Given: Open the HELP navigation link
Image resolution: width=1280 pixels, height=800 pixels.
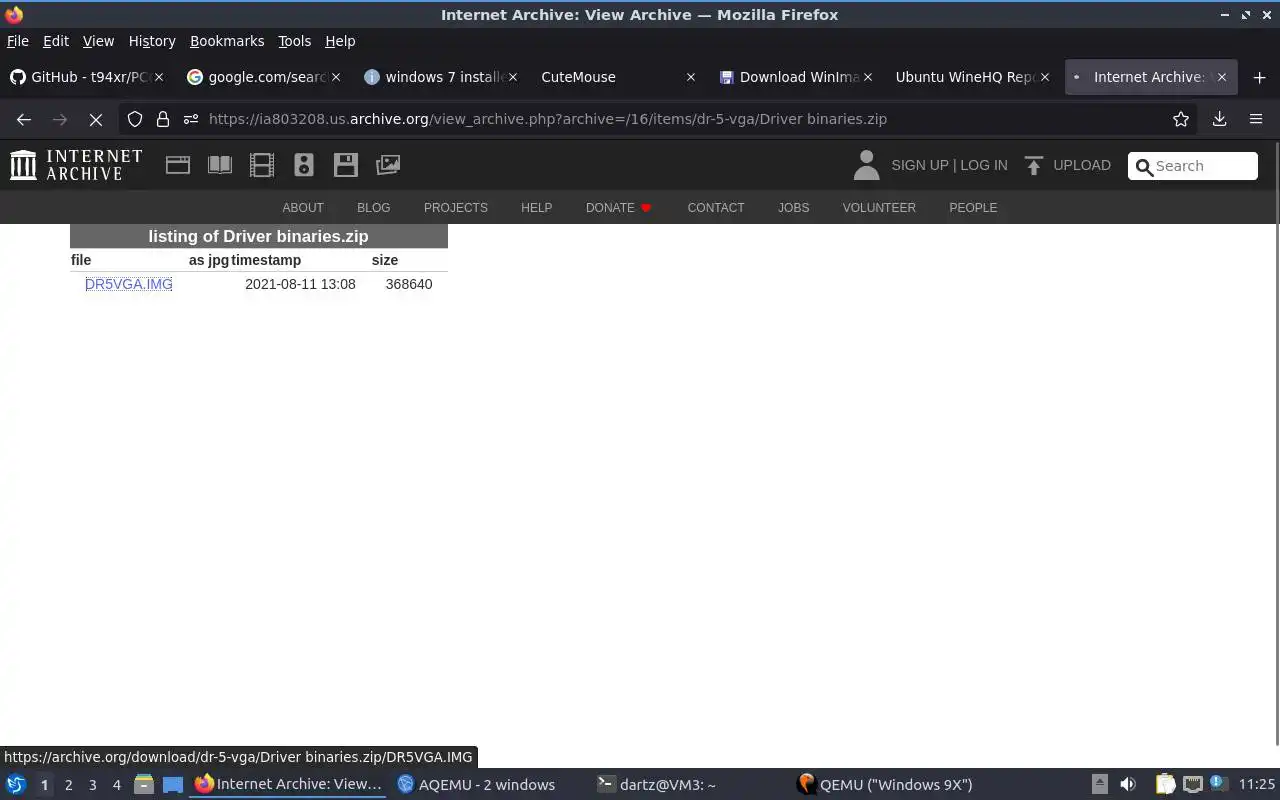Looking at the screenshot, I should [x=536, y=208].
